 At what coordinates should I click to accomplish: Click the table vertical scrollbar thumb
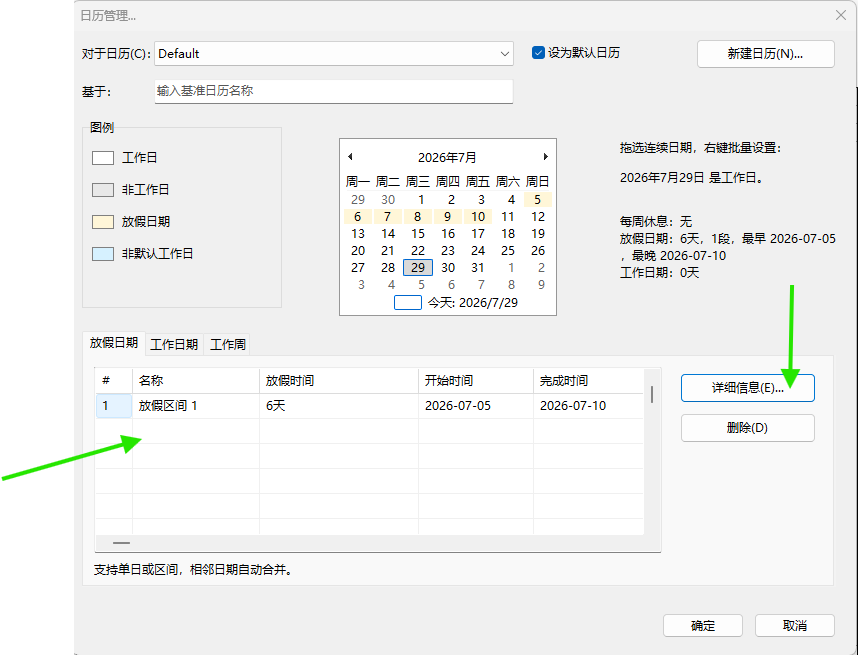[x=652, y=394]
